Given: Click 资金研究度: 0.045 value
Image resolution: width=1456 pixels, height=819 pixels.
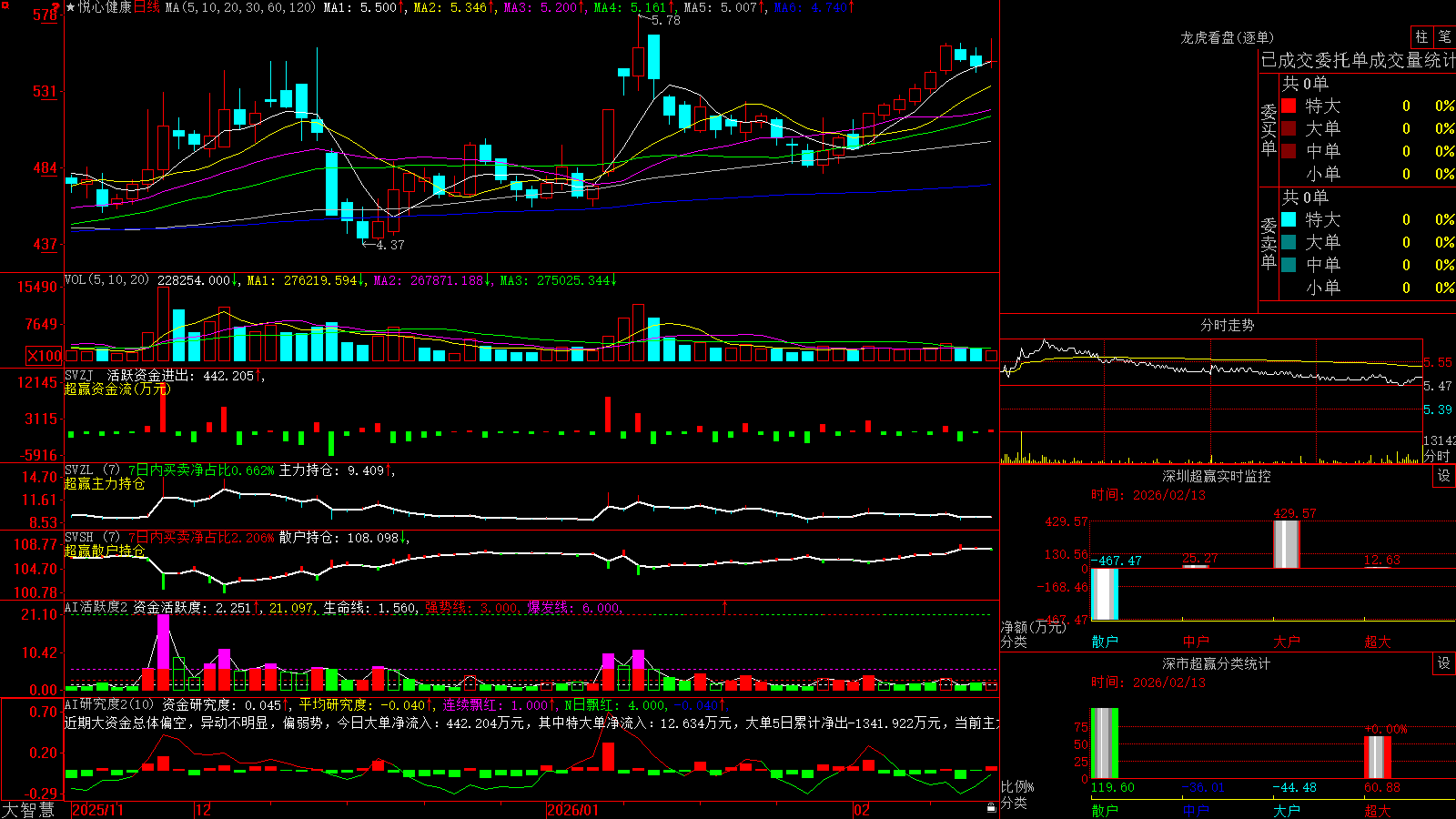Looking at the screenshot, I should pyautogui.click(x=225, y=704).
